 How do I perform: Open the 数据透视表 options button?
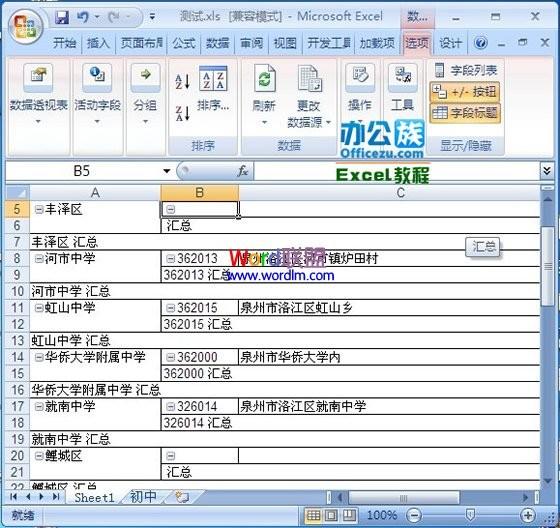(x=38, y=95)
